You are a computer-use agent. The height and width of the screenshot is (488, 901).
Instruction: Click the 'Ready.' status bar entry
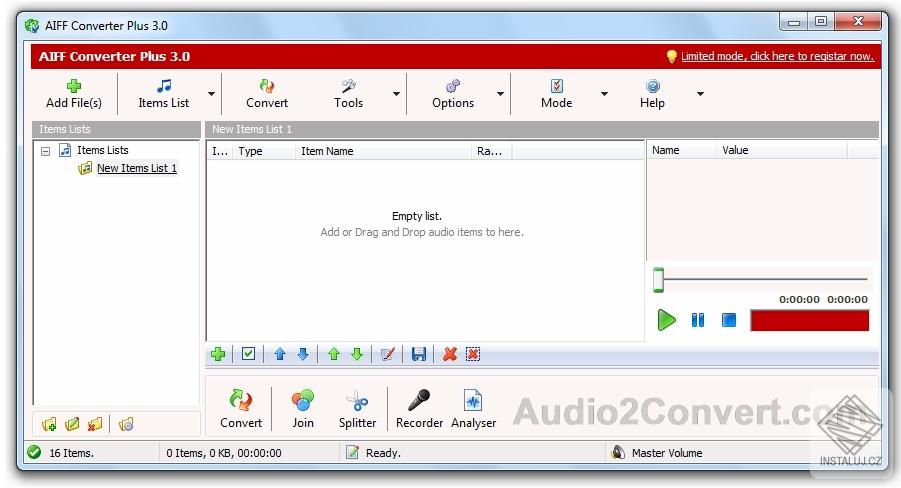[x=383, y=453]
